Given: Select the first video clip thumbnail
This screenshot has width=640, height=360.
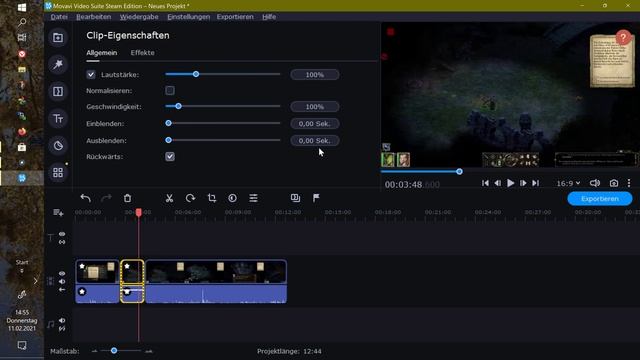Looking at the screenshot, I should [x=97, y=272].
